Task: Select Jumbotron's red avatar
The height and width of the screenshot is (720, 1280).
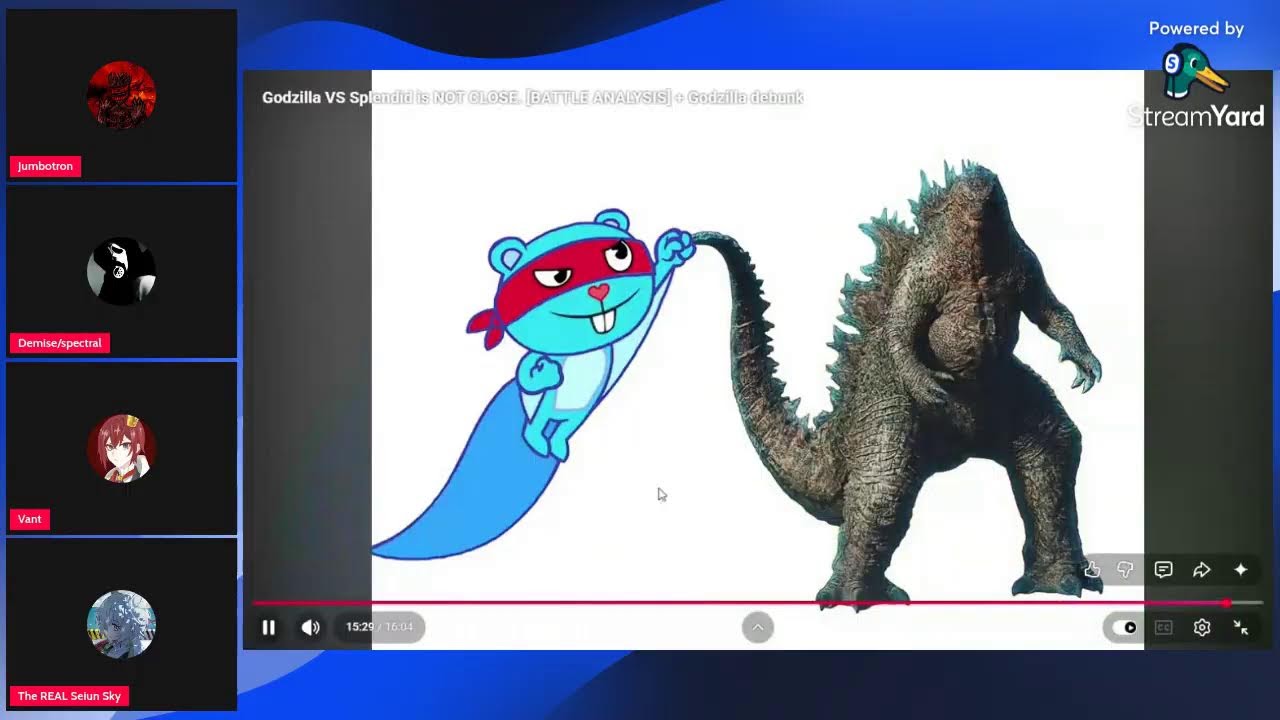Action: click(121, 95)
